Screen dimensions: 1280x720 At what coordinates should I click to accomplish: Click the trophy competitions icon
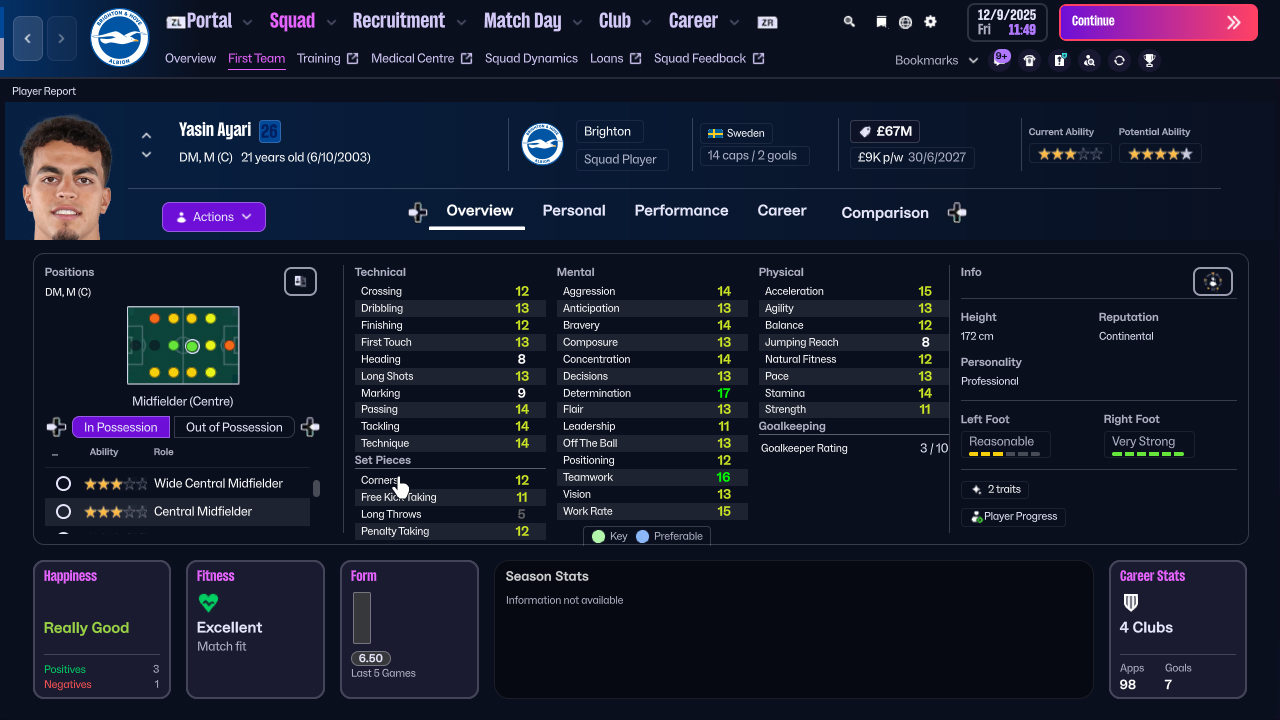coord(1150,60)
